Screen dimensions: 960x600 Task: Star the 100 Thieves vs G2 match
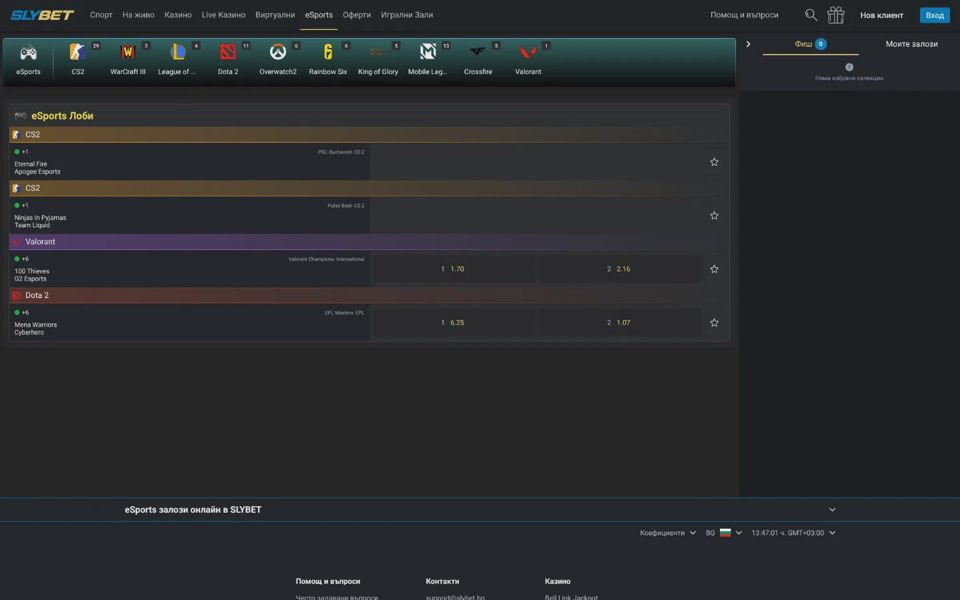pos(714,269)
